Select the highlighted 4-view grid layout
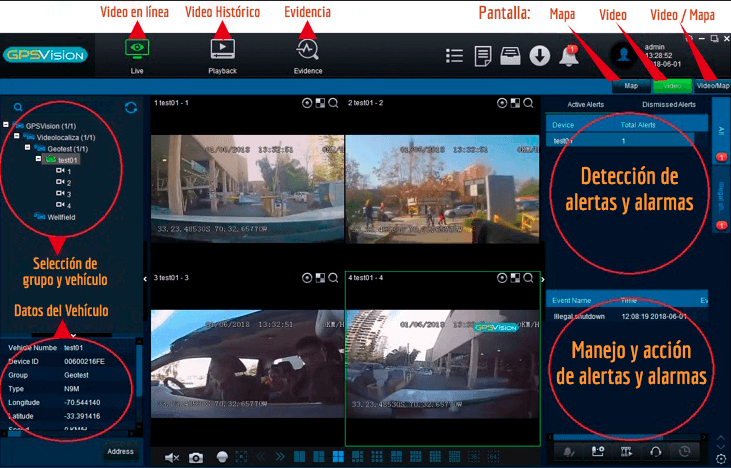Viewport: 731px width, 468px height. (x=338, y=456)
